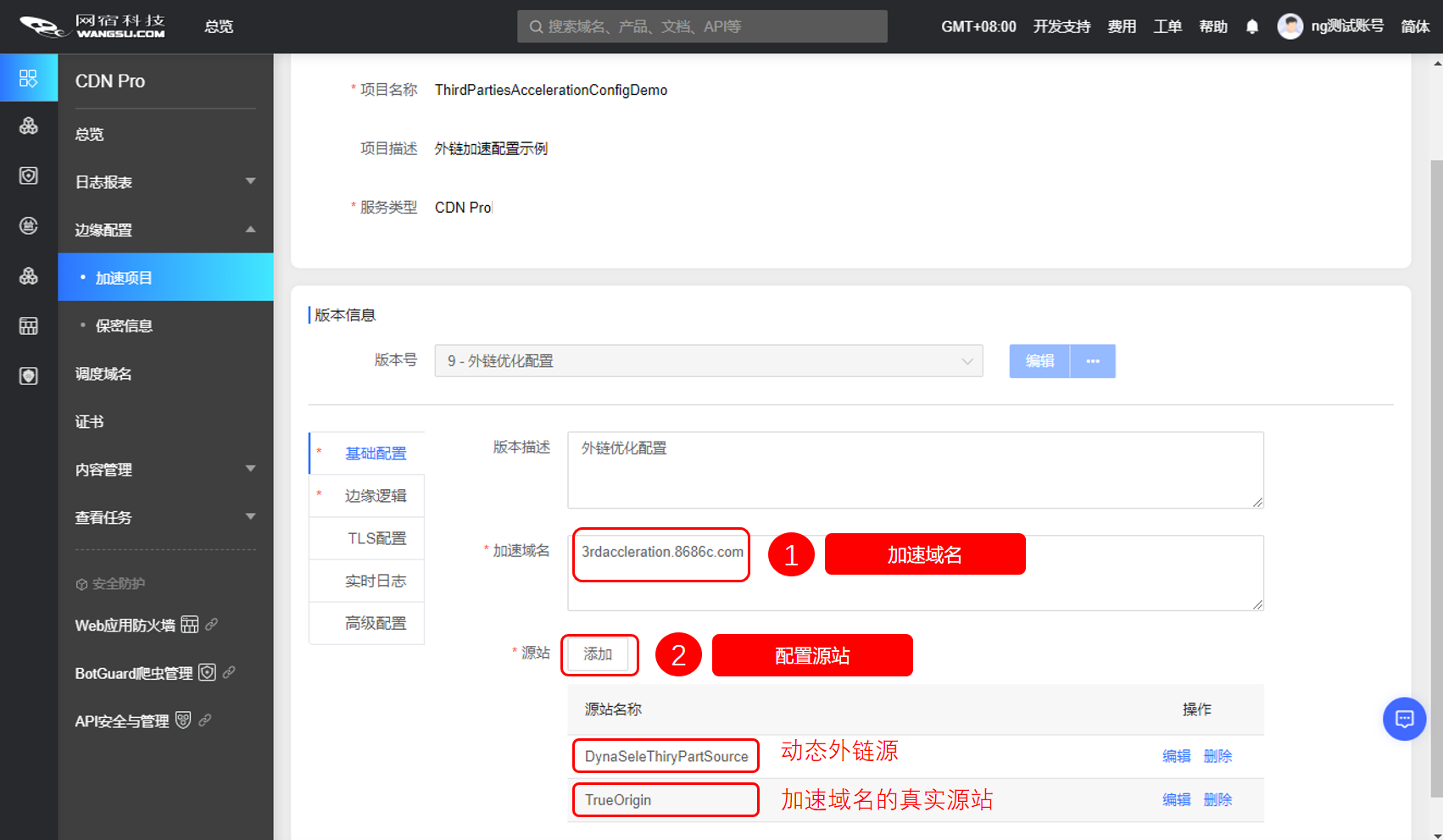This screenshot has width=1443, height=840.
Task: Click the ThirdPartiesAccelerationConfigDemo project name
Action: click(x=551, y=90)
